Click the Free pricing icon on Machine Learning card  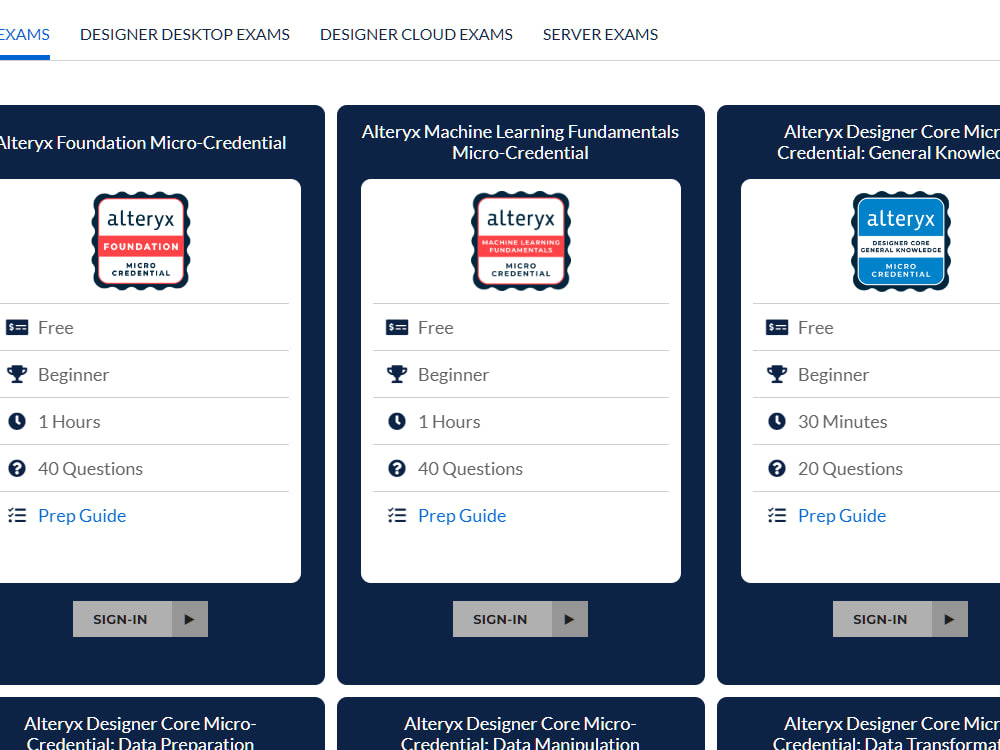click(396, 327)
